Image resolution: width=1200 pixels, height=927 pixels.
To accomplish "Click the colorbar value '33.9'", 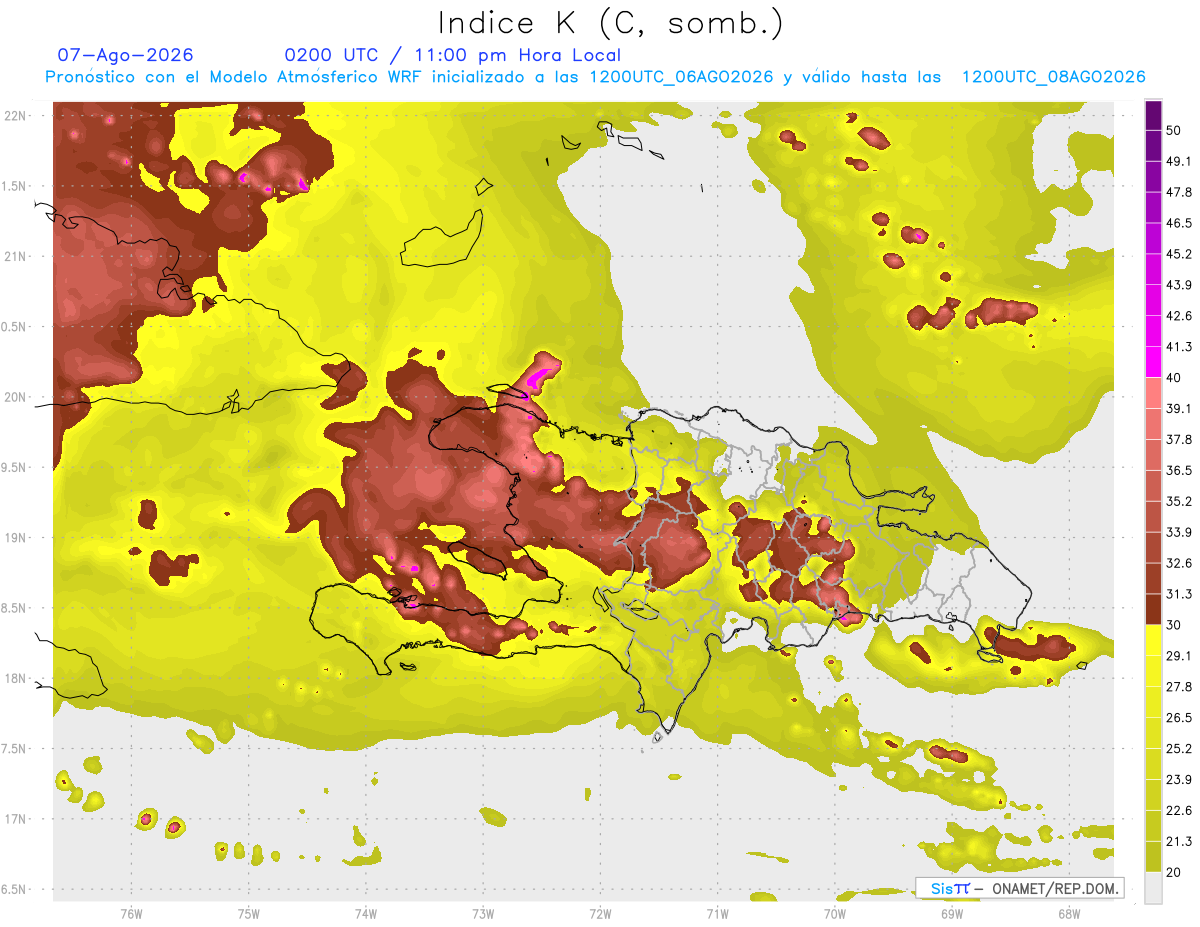I will [x=1179, y=533].
